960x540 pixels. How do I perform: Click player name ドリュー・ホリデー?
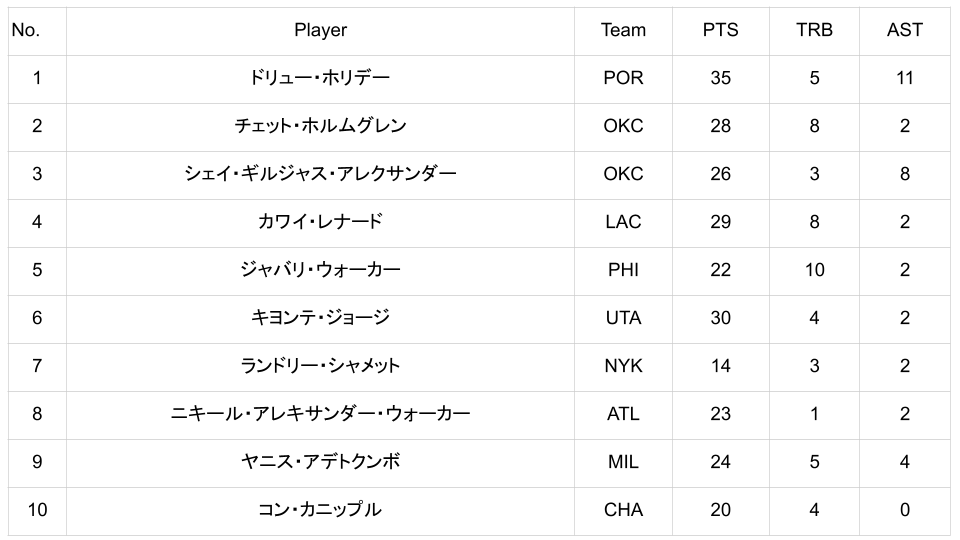[x=320, y=78]
